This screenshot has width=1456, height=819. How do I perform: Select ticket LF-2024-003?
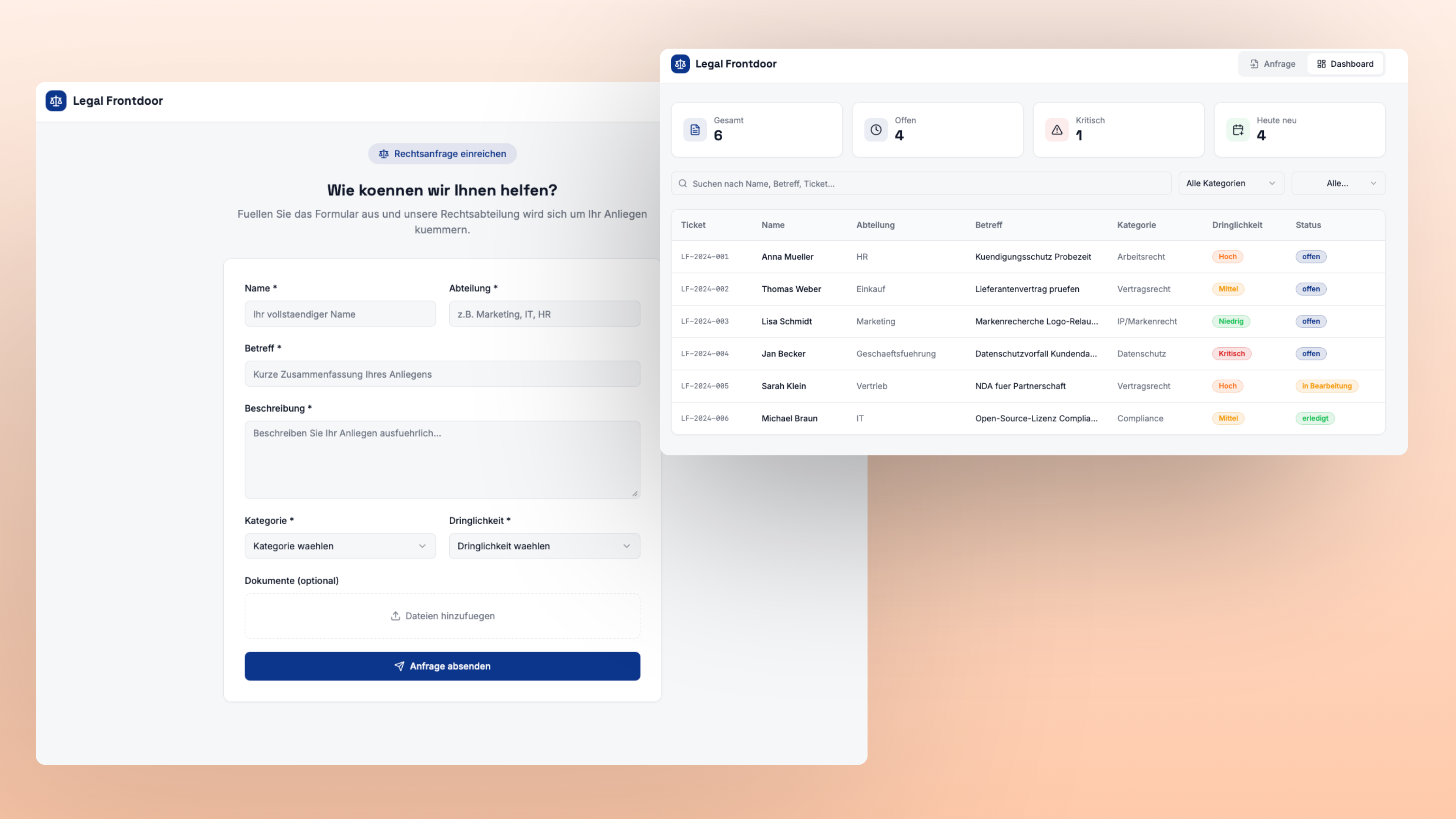pyautogui.click(x=704, y=321)
